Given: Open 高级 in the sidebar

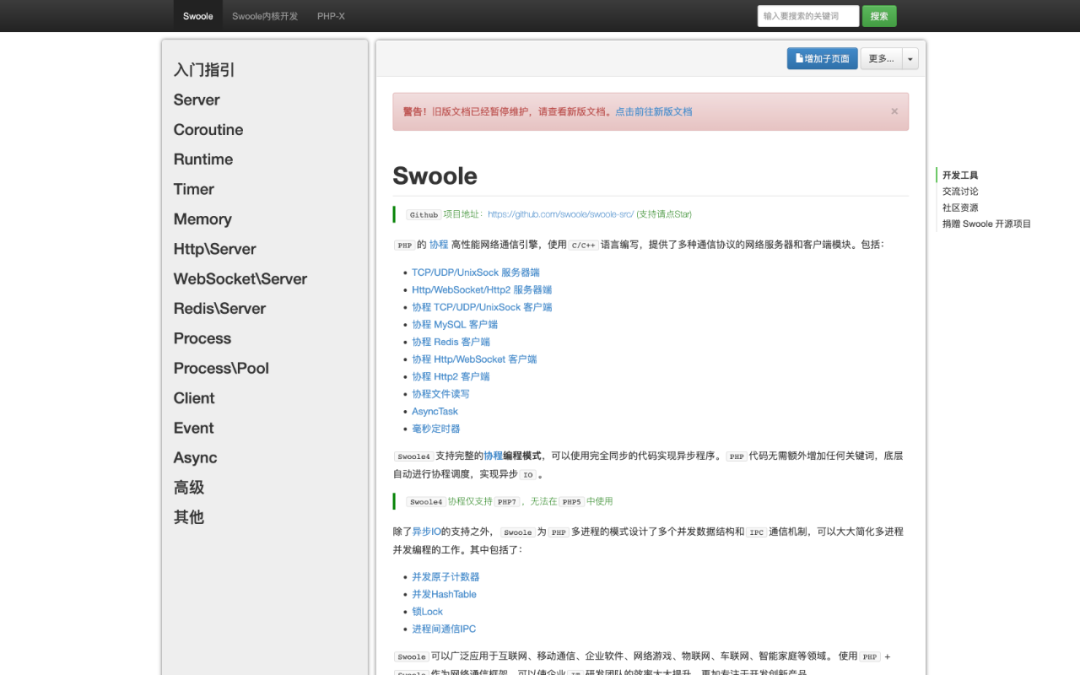Looking at the screenshot, I should tap(189, 488).
